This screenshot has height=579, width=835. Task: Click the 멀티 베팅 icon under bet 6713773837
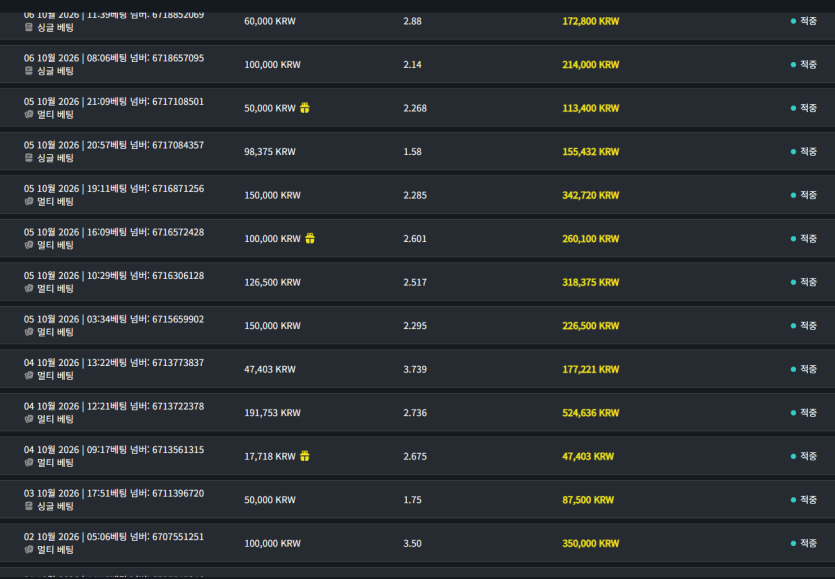[x=29, y=376]
